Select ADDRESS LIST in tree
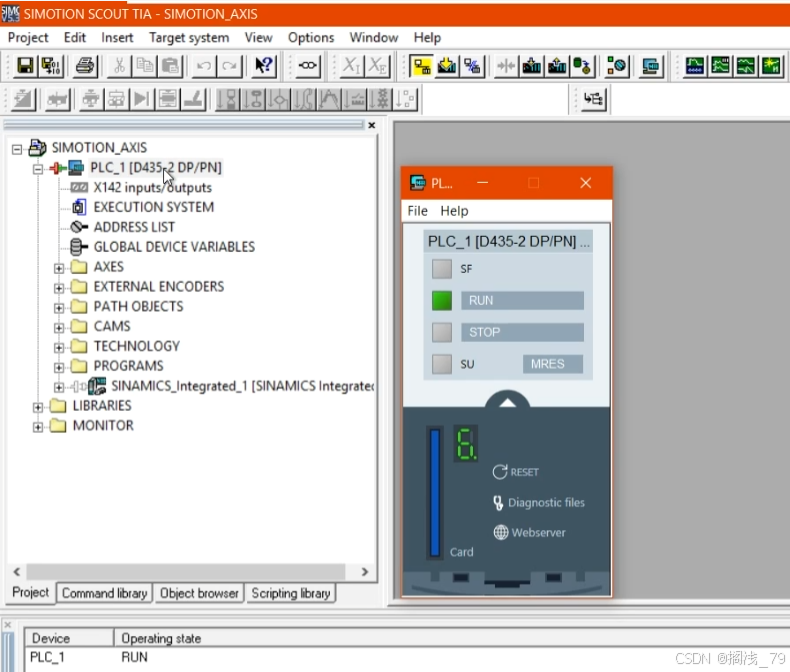This screenshot has width=790, height=672. (134, 227)
